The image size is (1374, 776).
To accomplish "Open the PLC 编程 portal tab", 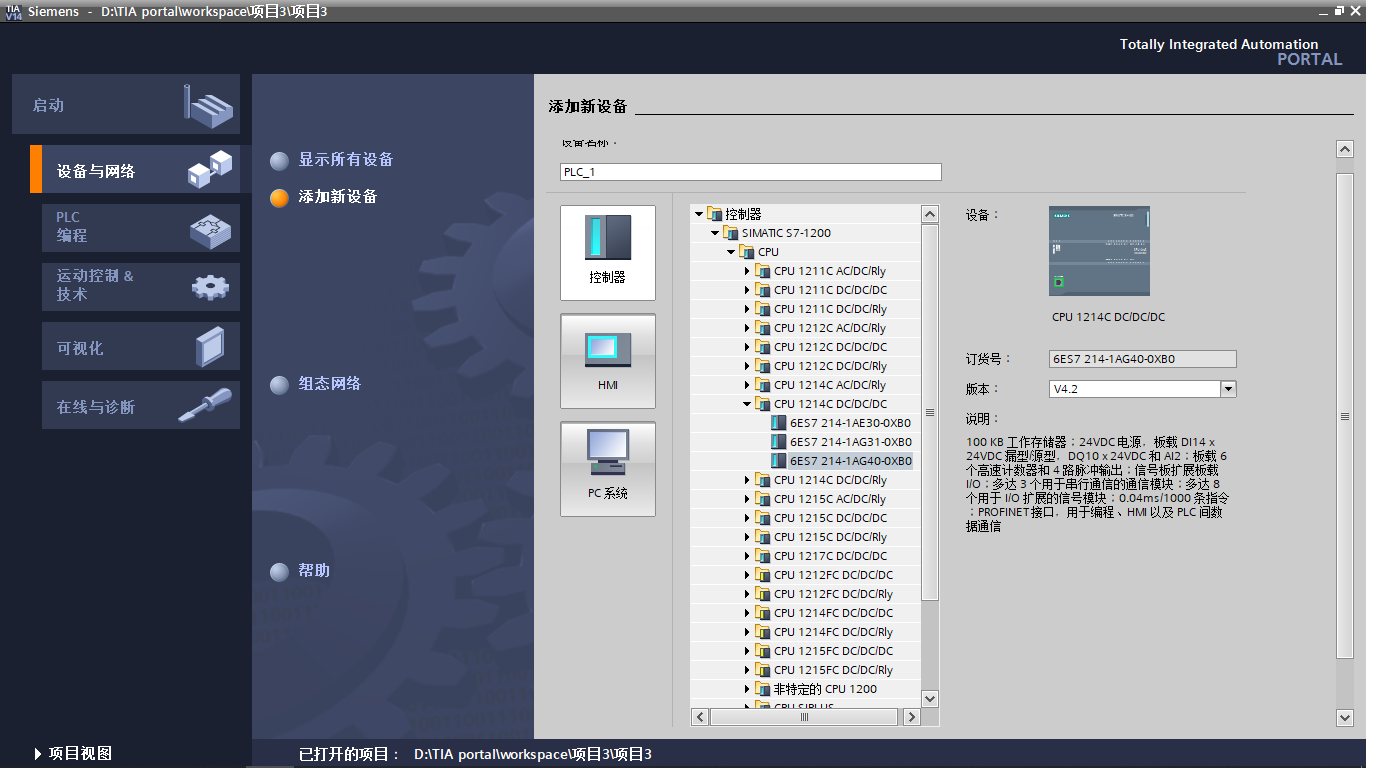I will coord(141,227).
